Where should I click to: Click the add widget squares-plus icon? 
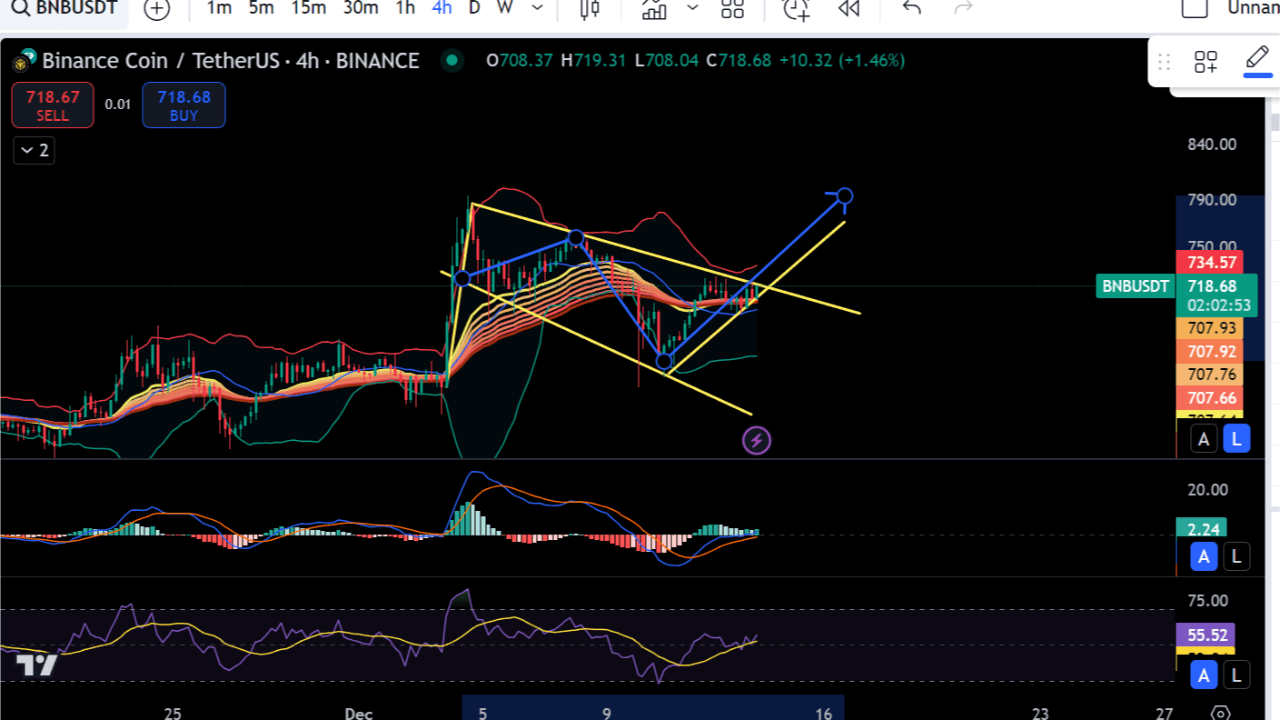click(x=1206, y=62)
